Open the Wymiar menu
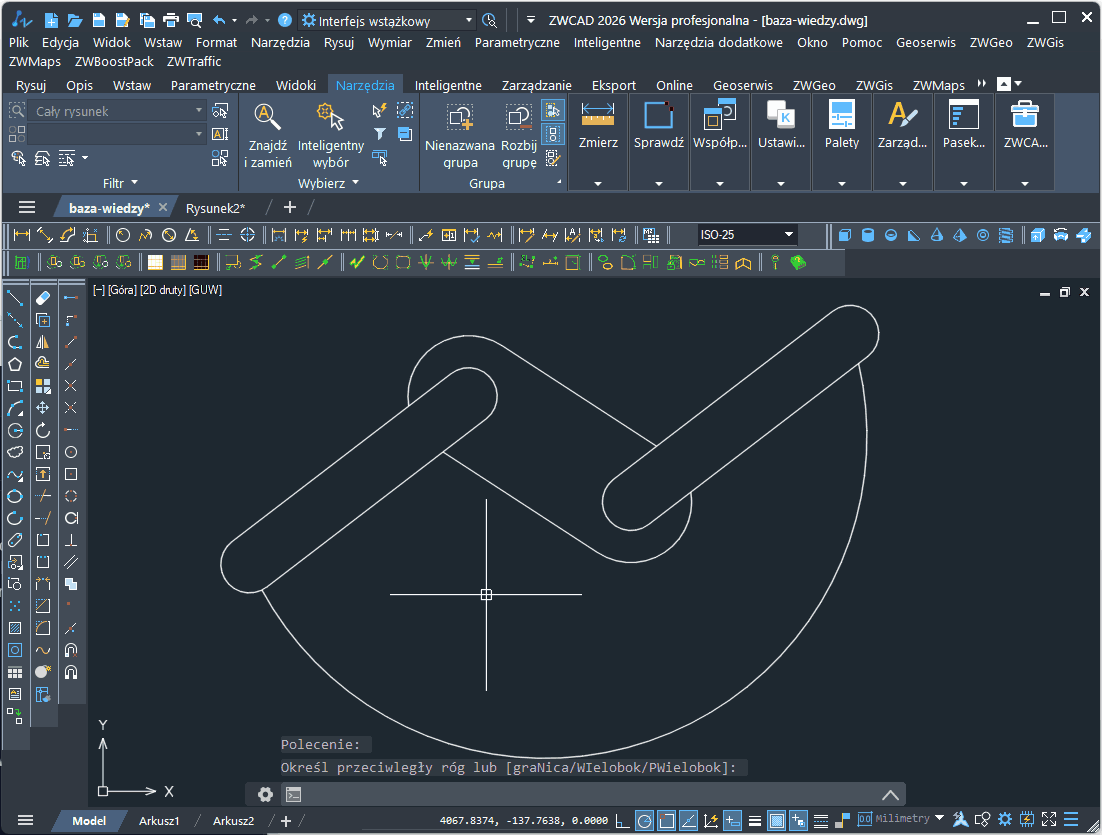The width and height of the screenshot is (1102, 835). coord(389,43)
